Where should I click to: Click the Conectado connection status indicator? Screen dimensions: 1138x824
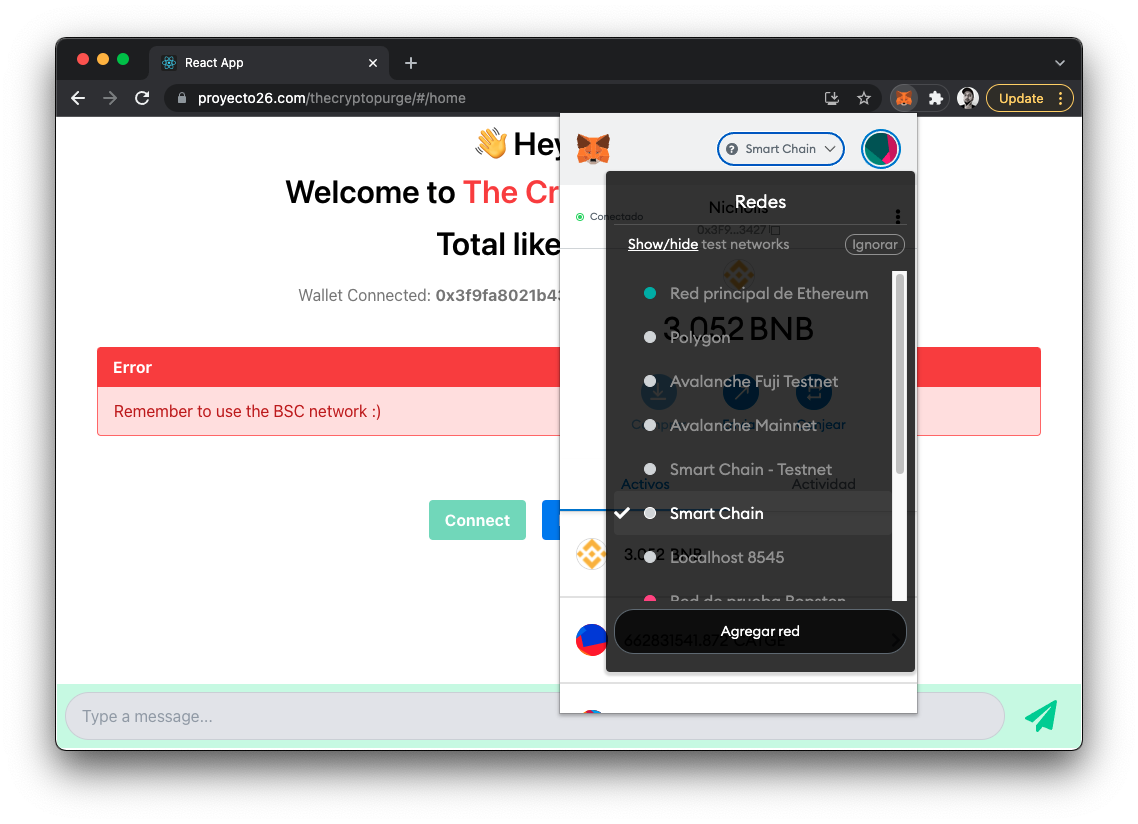click(x=609, y=216)
